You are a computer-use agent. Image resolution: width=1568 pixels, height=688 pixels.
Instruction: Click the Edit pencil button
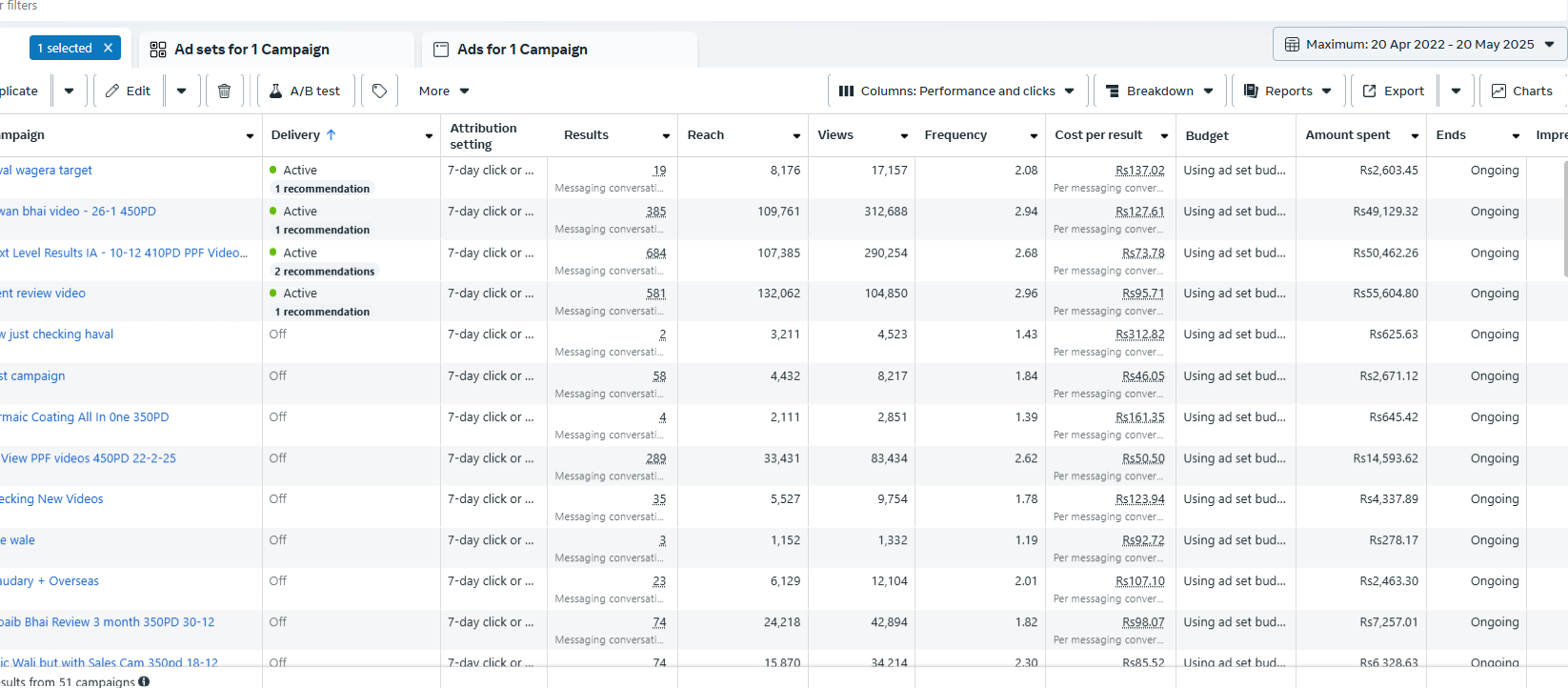point(128,91)
